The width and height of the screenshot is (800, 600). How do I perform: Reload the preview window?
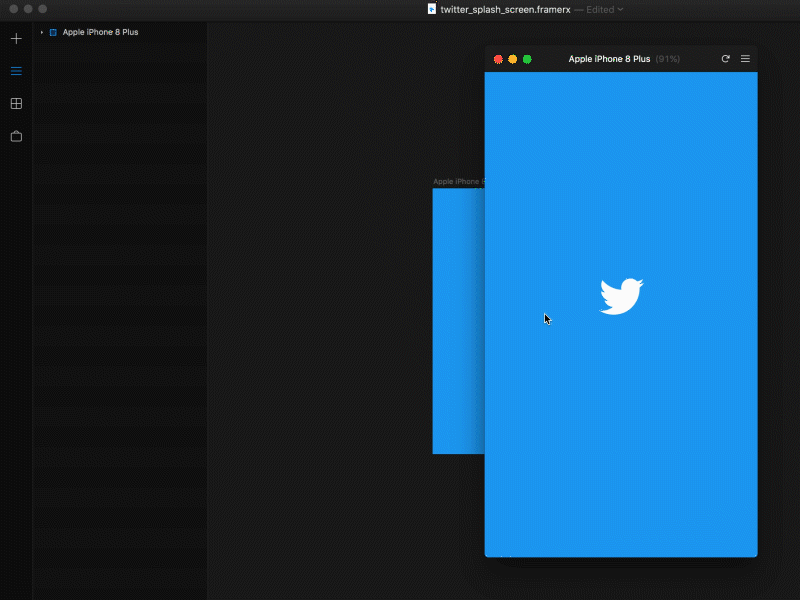[726, 59]
